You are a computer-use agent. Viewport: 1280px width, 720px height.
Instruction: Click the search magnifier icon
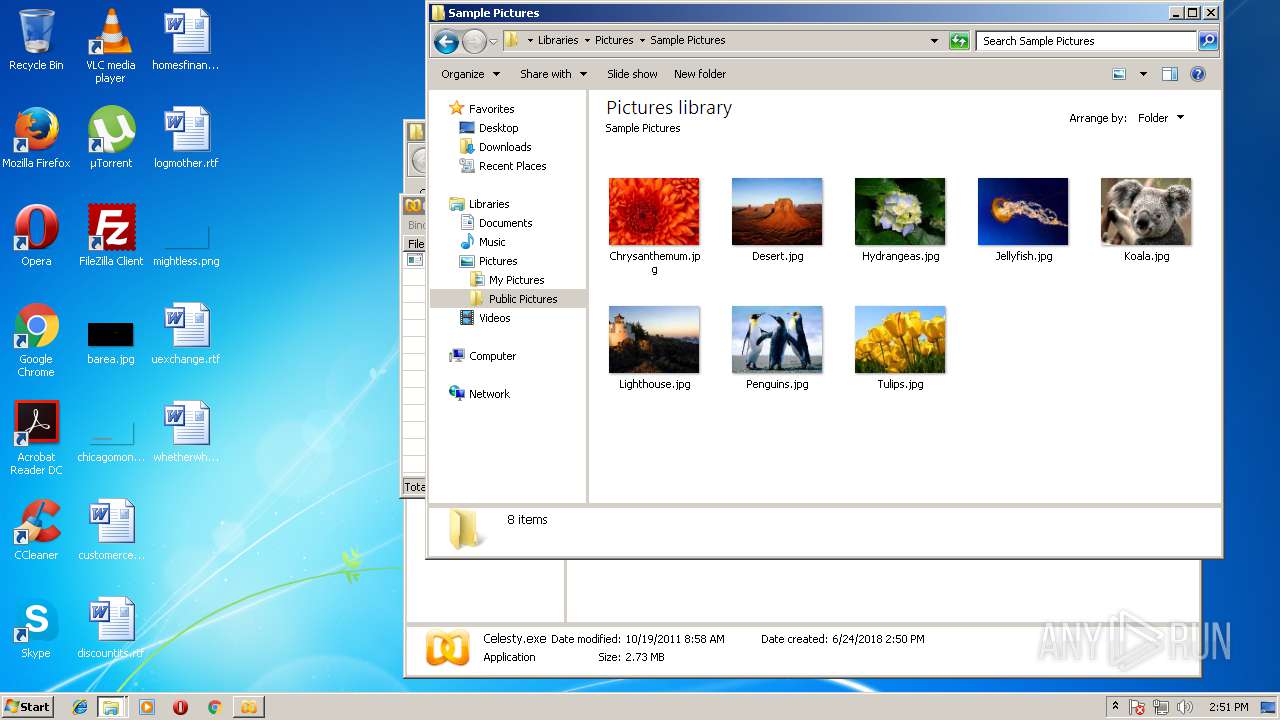pos(1208,41)
